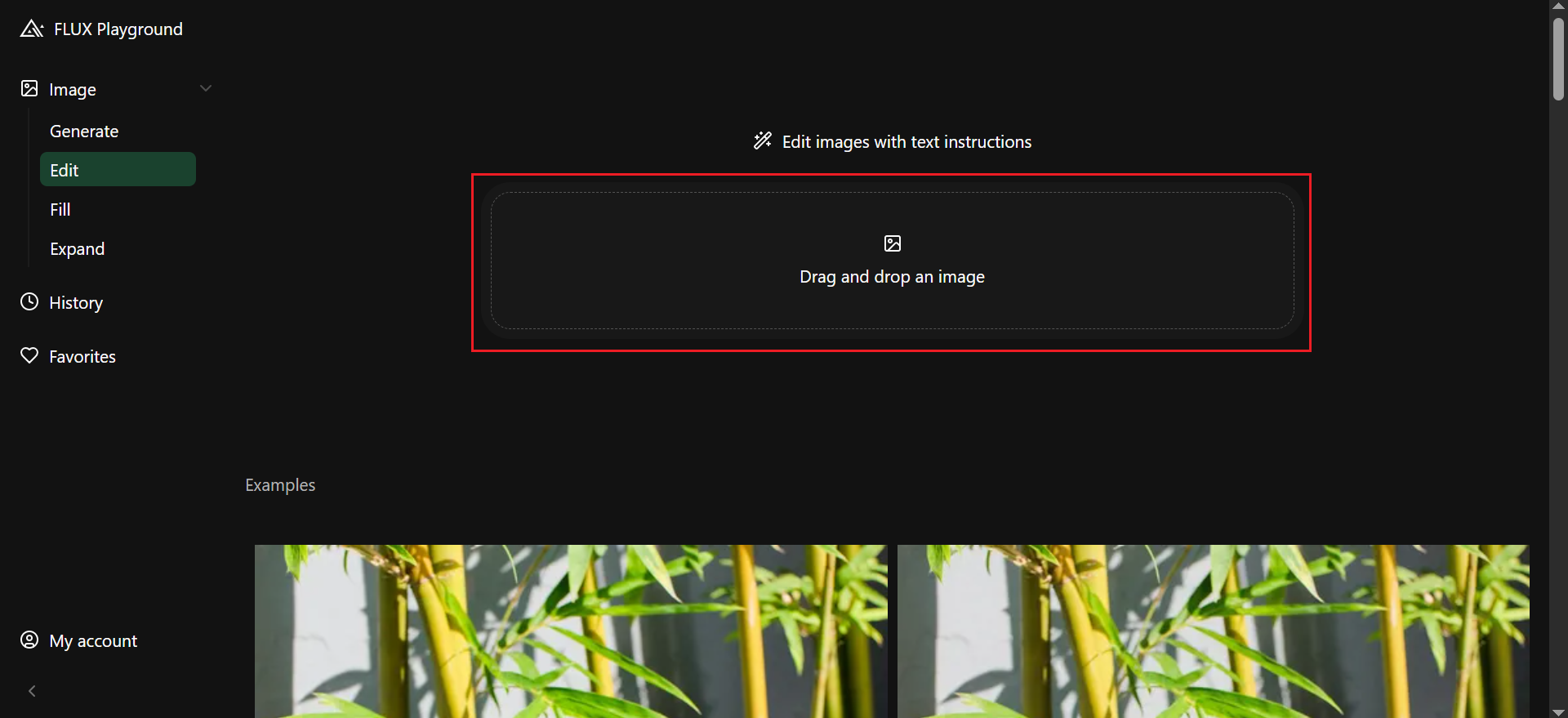Click the Image section picture icon
1568x718 pixels.
29,88
